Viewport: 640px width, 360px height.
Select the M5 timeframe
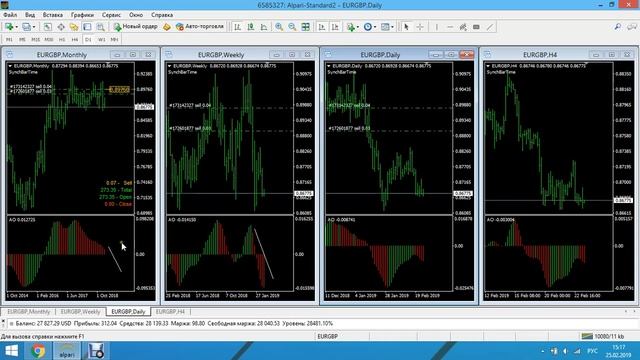pyautogui.click(x=22, y=40)
